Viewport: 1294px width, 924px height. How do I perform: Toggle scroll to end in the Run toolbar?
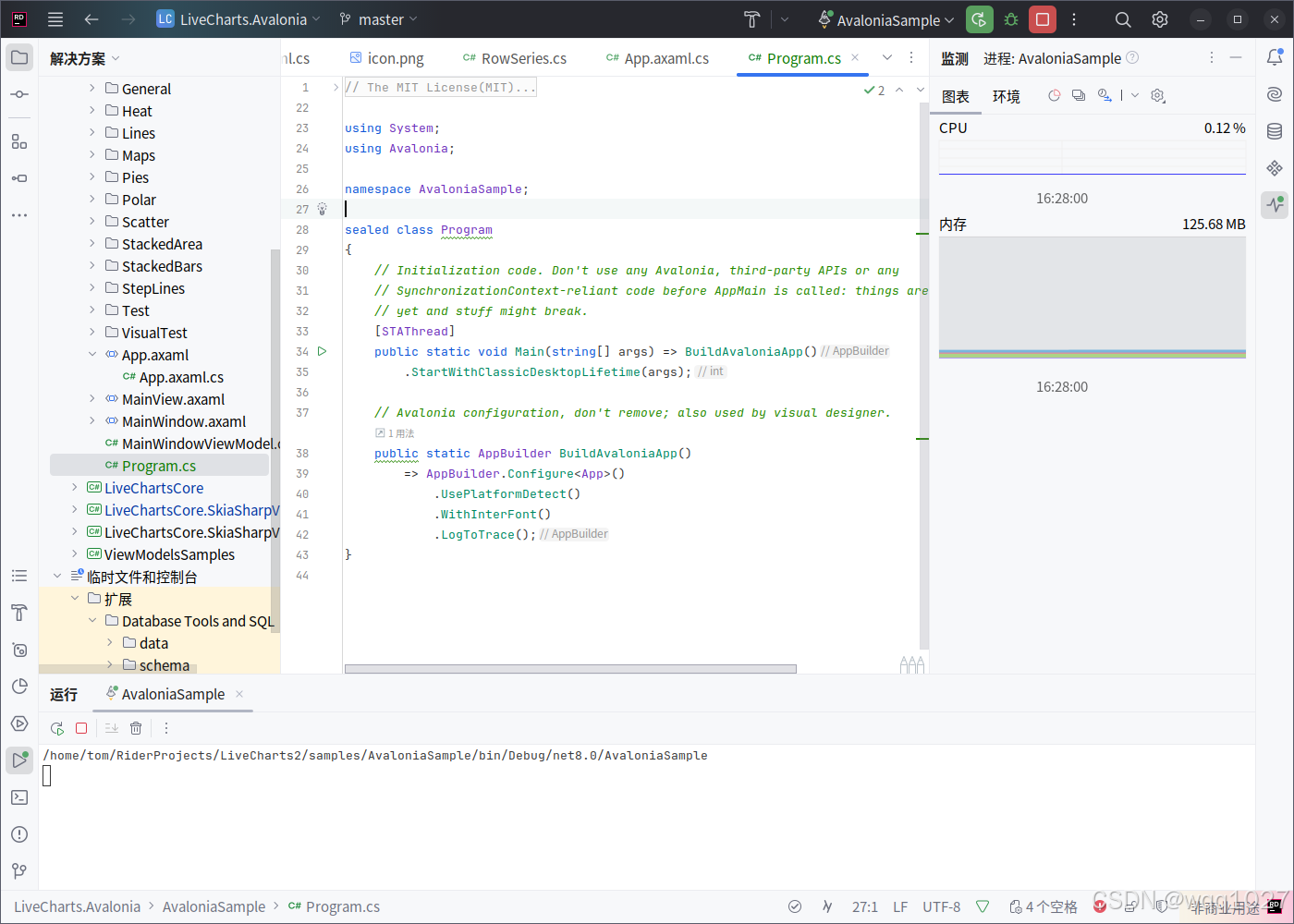(112, 728)
